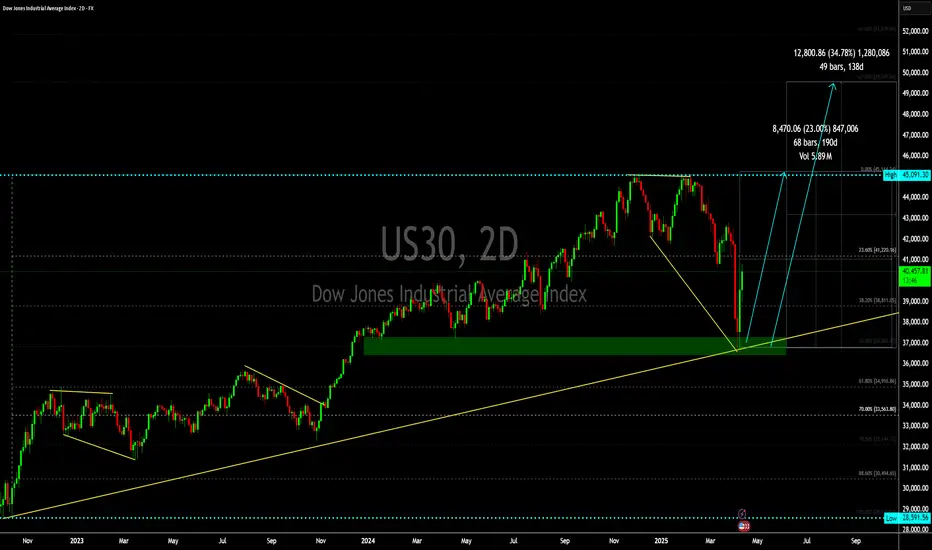This screenshot has height=550, width=932.
Task: Select the 23.60% Fibonacci level label
Action: point(877,250)
